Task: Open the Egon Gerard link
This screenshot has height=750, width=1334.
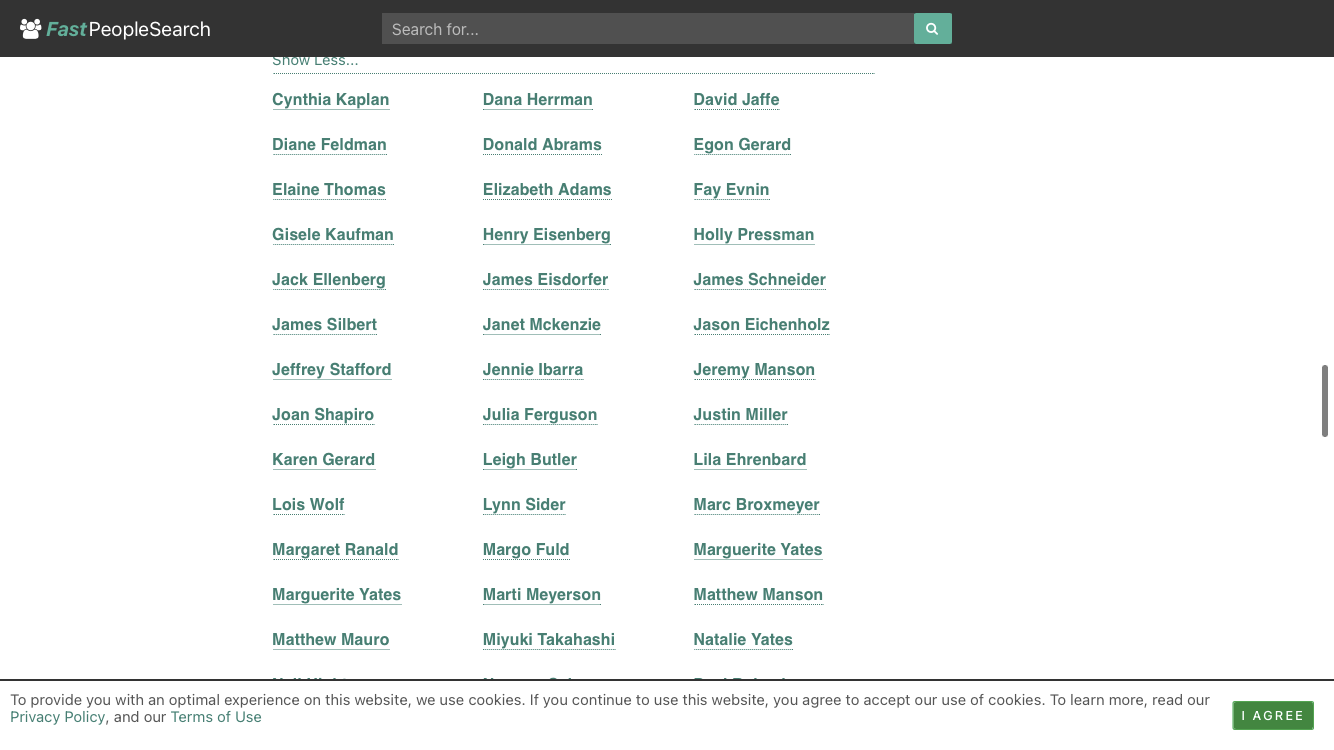Action: click(x=742, y=144)
